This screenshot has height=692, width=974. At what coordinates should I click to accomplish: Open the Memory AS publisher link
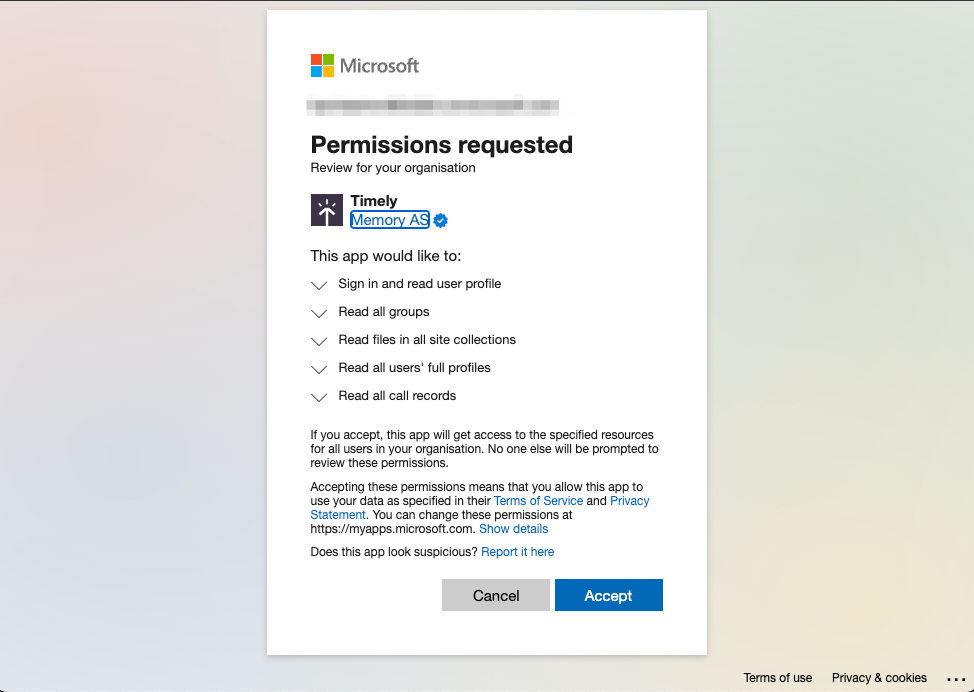pos(389,220)
